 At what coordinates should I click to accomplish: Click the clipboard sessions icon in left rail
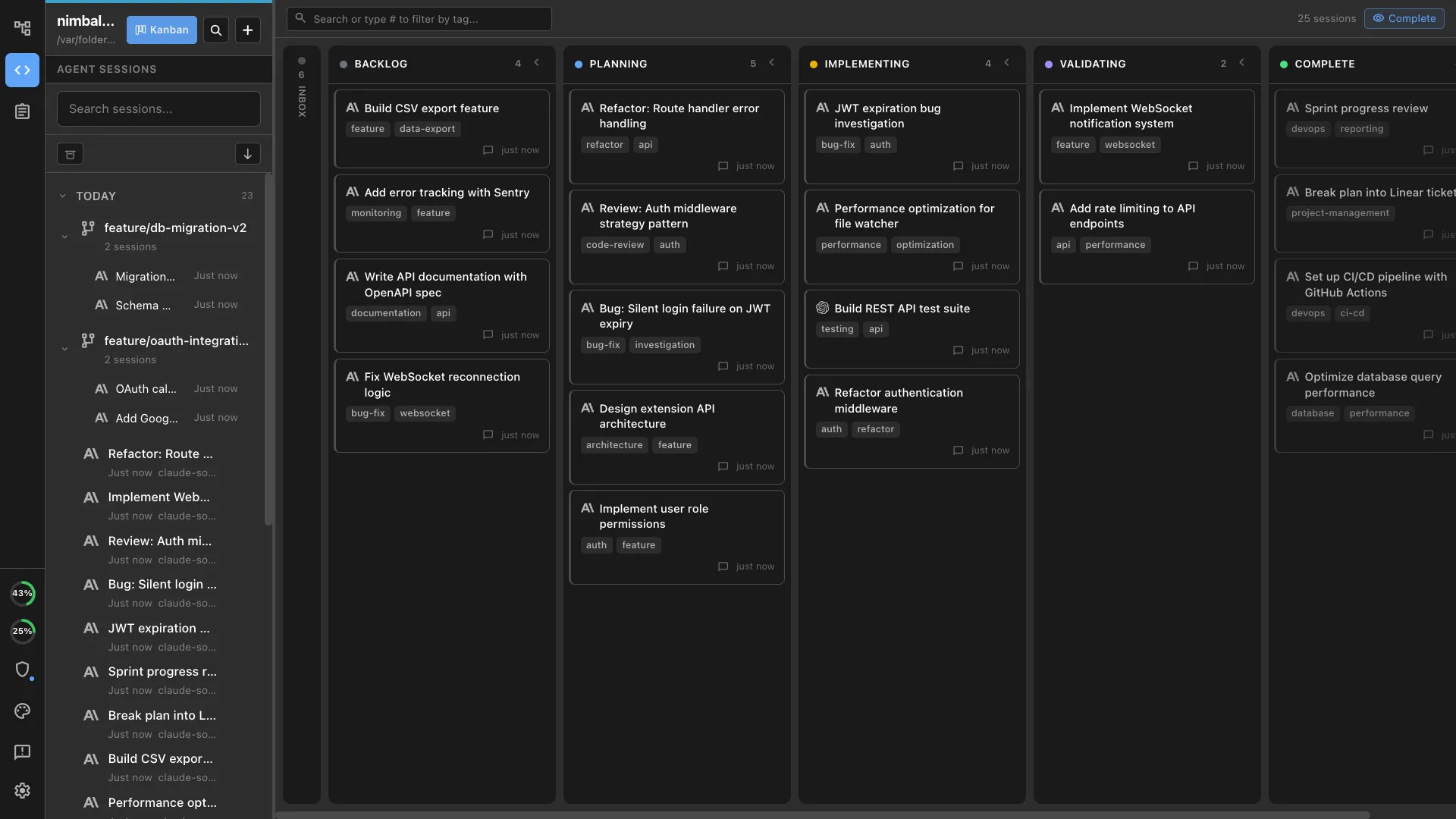22,111
